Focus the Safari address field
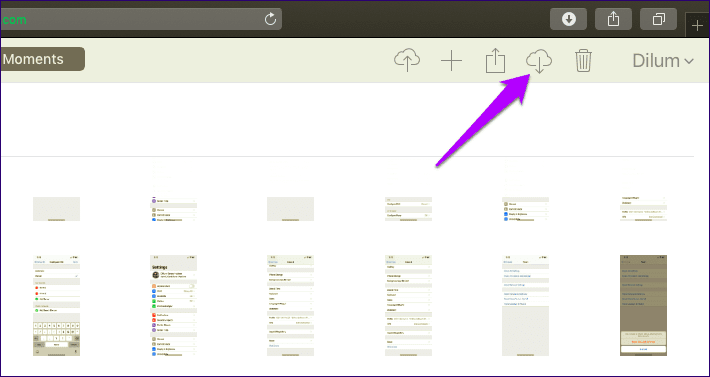 [x=141, y=19]
